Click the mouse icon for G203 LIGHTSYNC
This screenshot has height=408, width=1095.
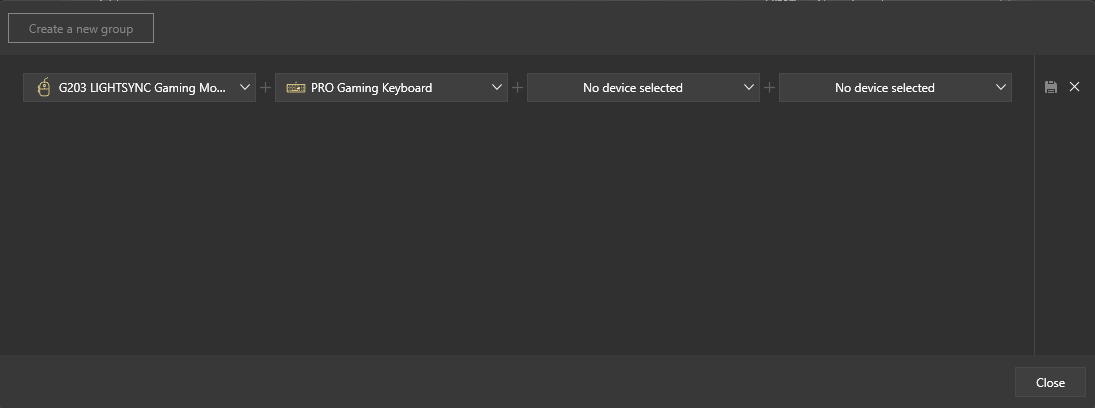(x=43, y=88)
